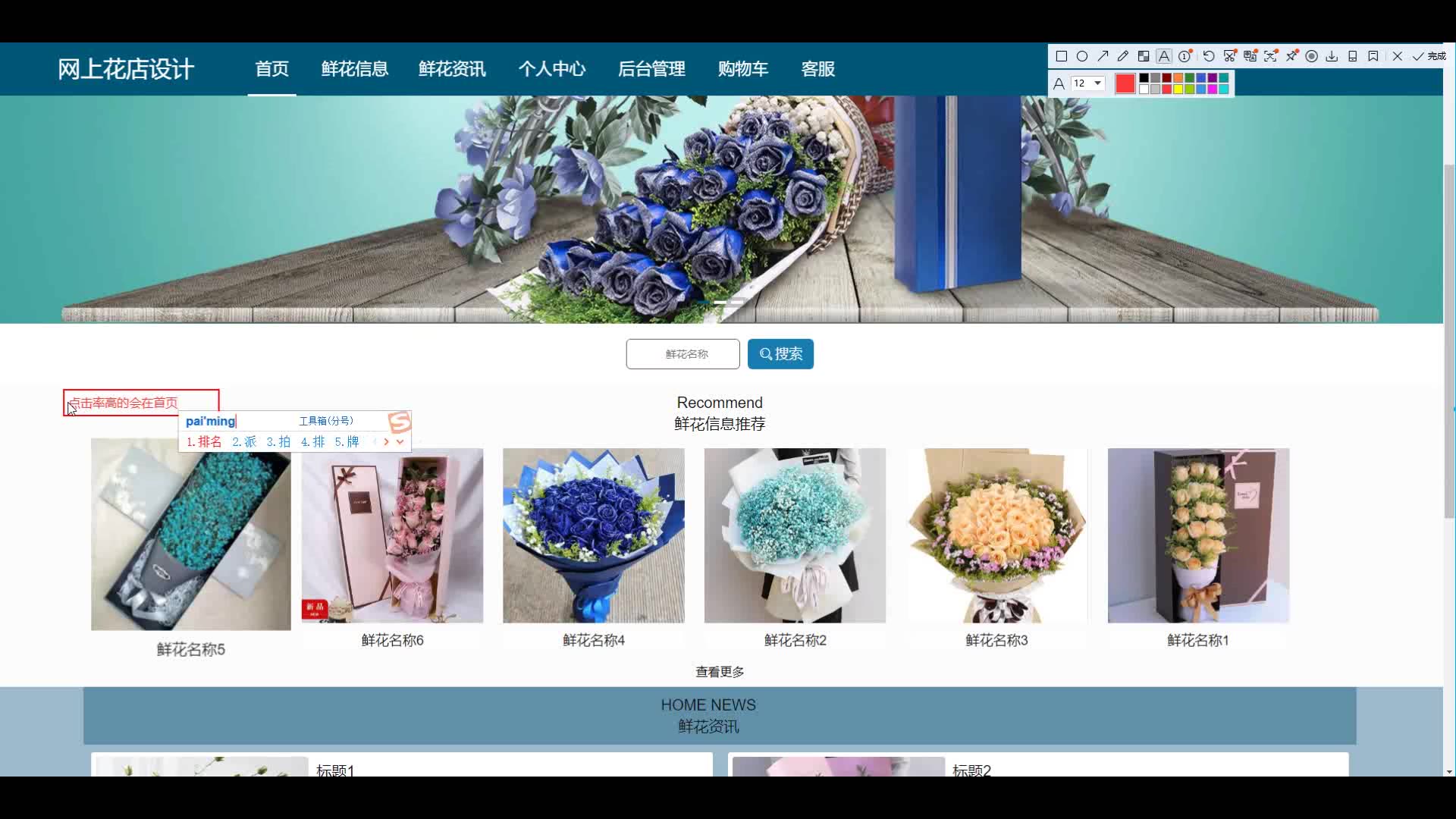Click the 标题1 news card title
The width and height of the screenshot is (1456, 819).
[335, 770]
